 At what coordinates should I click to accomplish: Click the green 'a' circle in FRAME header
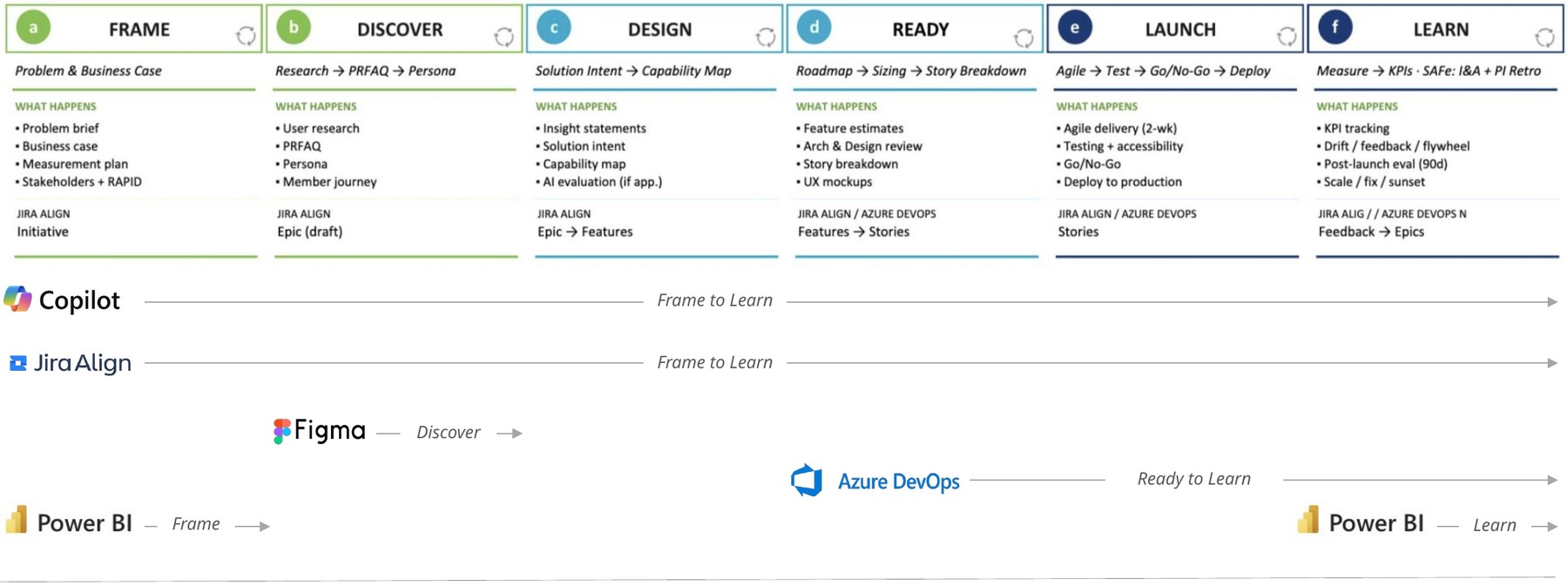coord(34,28)
